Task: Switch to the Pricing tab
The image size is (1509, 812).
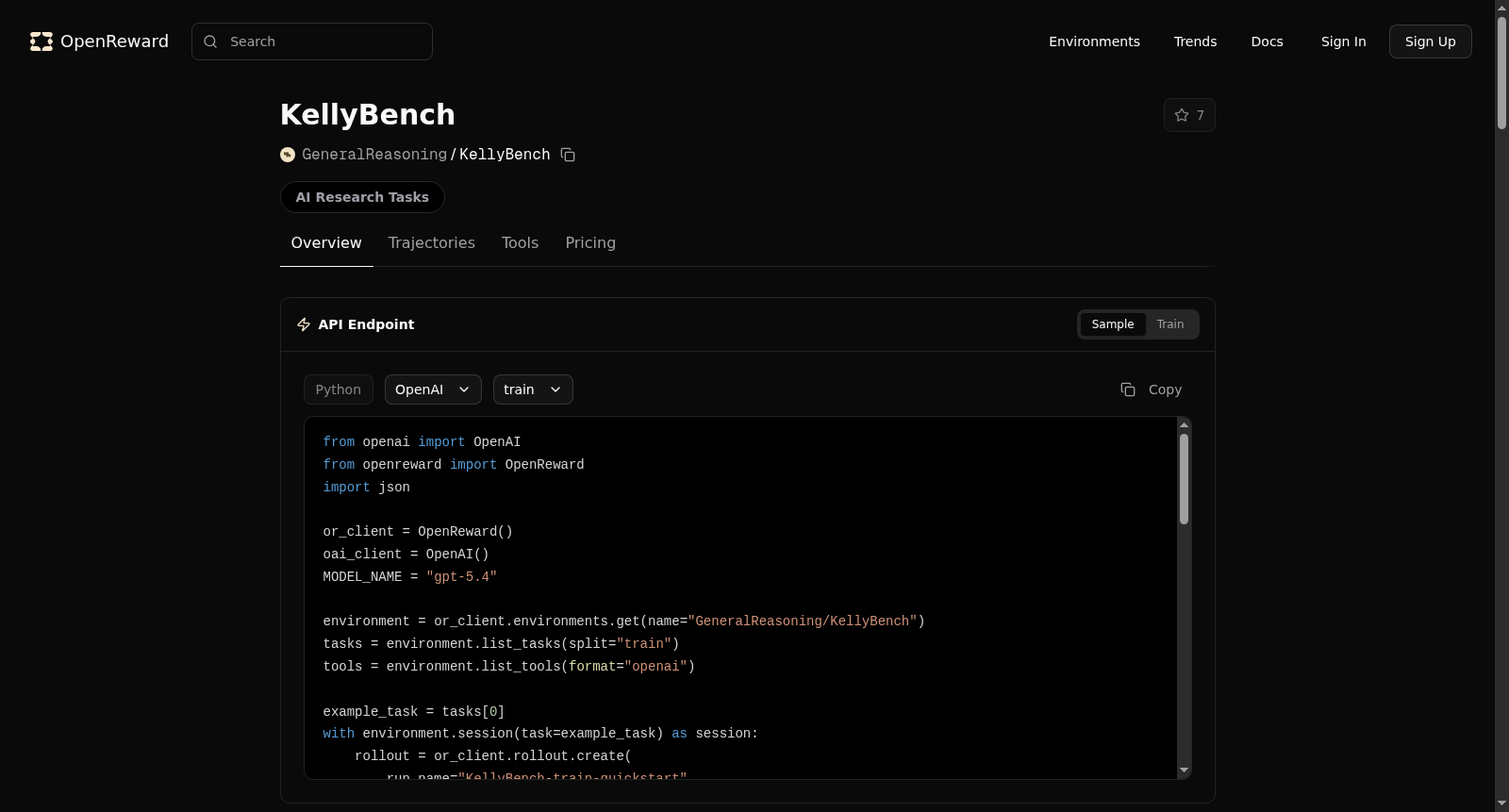Action: pos(590,243)
